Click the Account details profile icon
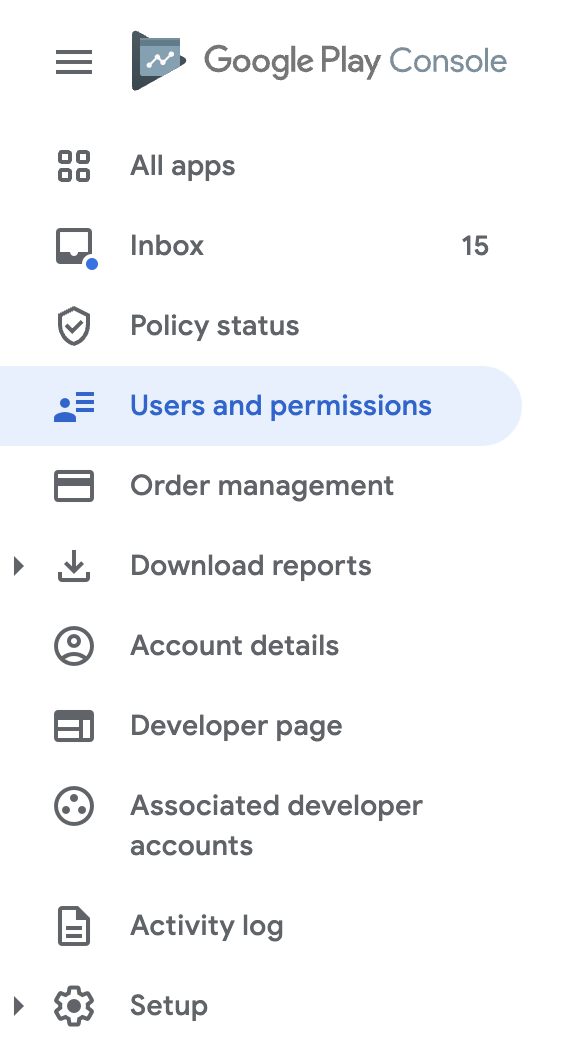Screen dimensions: 582x1048 pos(74,646)
